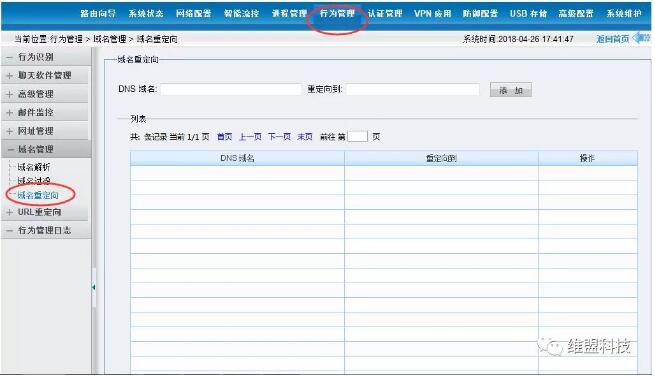Select 域名解析 in the sidebar tree

coord(34,167)
